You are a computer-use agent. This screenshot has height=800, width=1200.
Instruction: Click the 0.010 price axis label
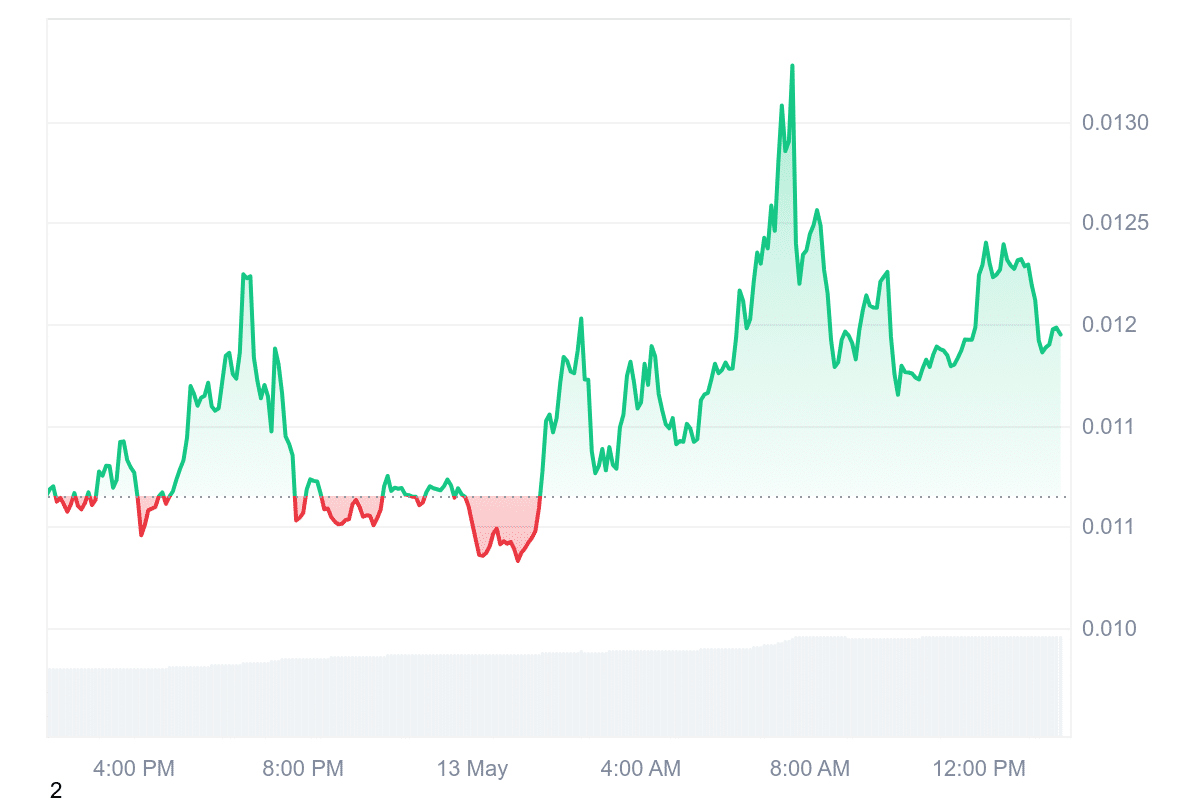pyautogui.click(x=1110, y=628)
